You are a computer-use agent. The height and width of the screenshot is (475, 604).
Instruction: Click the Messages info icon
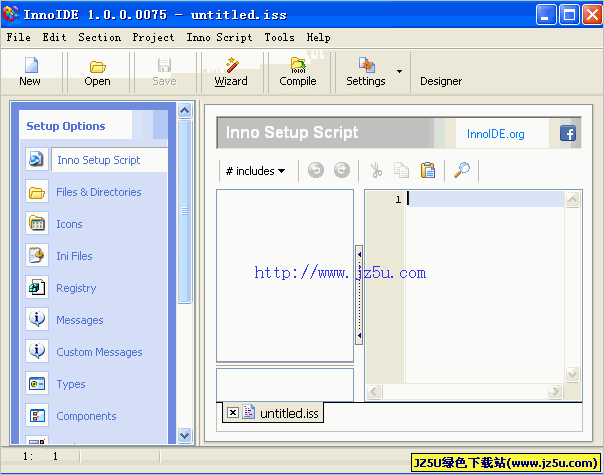point(37,319)
